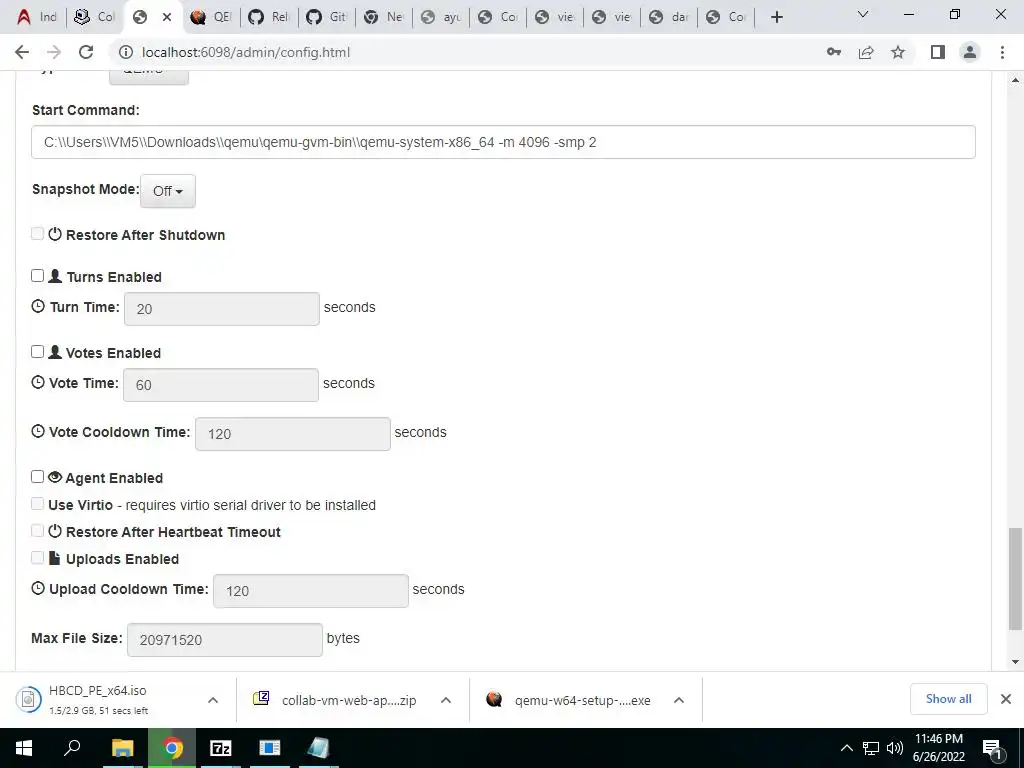1024x768 pixels.
Task: Open File Explorer from taskbar
Action: (x=122, y=748)
